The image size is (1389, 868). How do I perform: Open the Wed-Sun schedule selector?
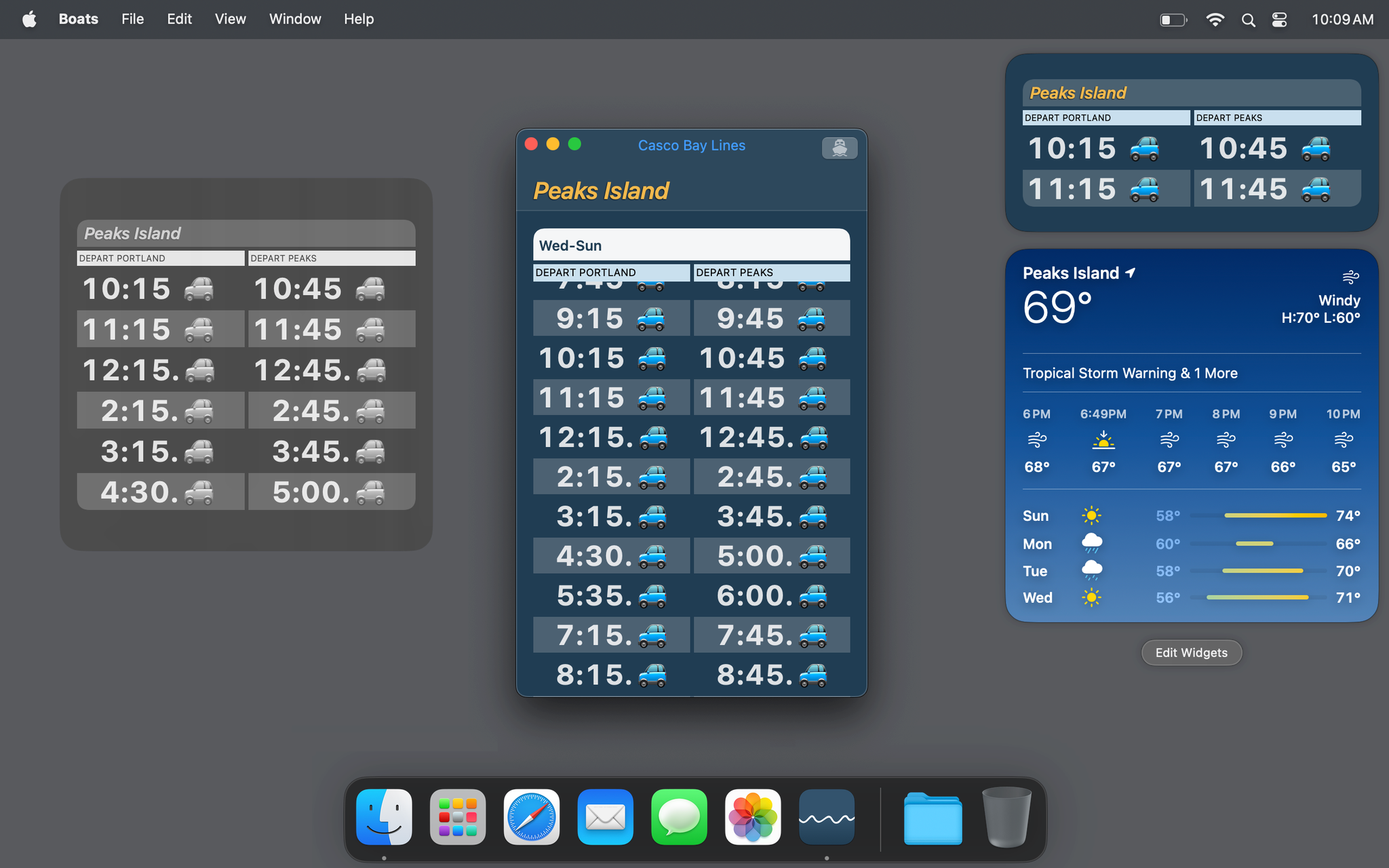[691, 245]
